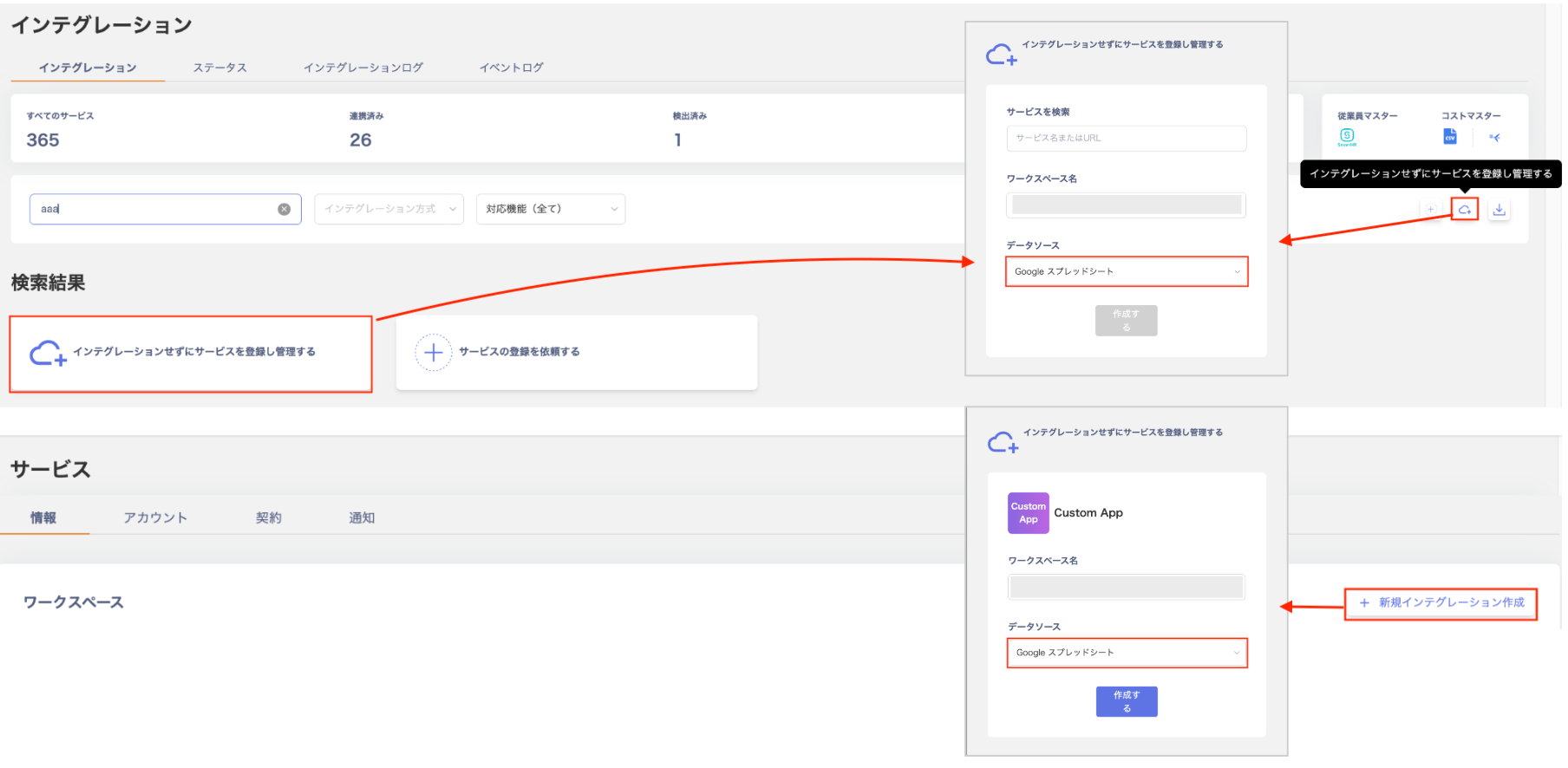Click the 'Custom App' name text
Viewport: 1568px width, 768px height.
click(1088, 513)
